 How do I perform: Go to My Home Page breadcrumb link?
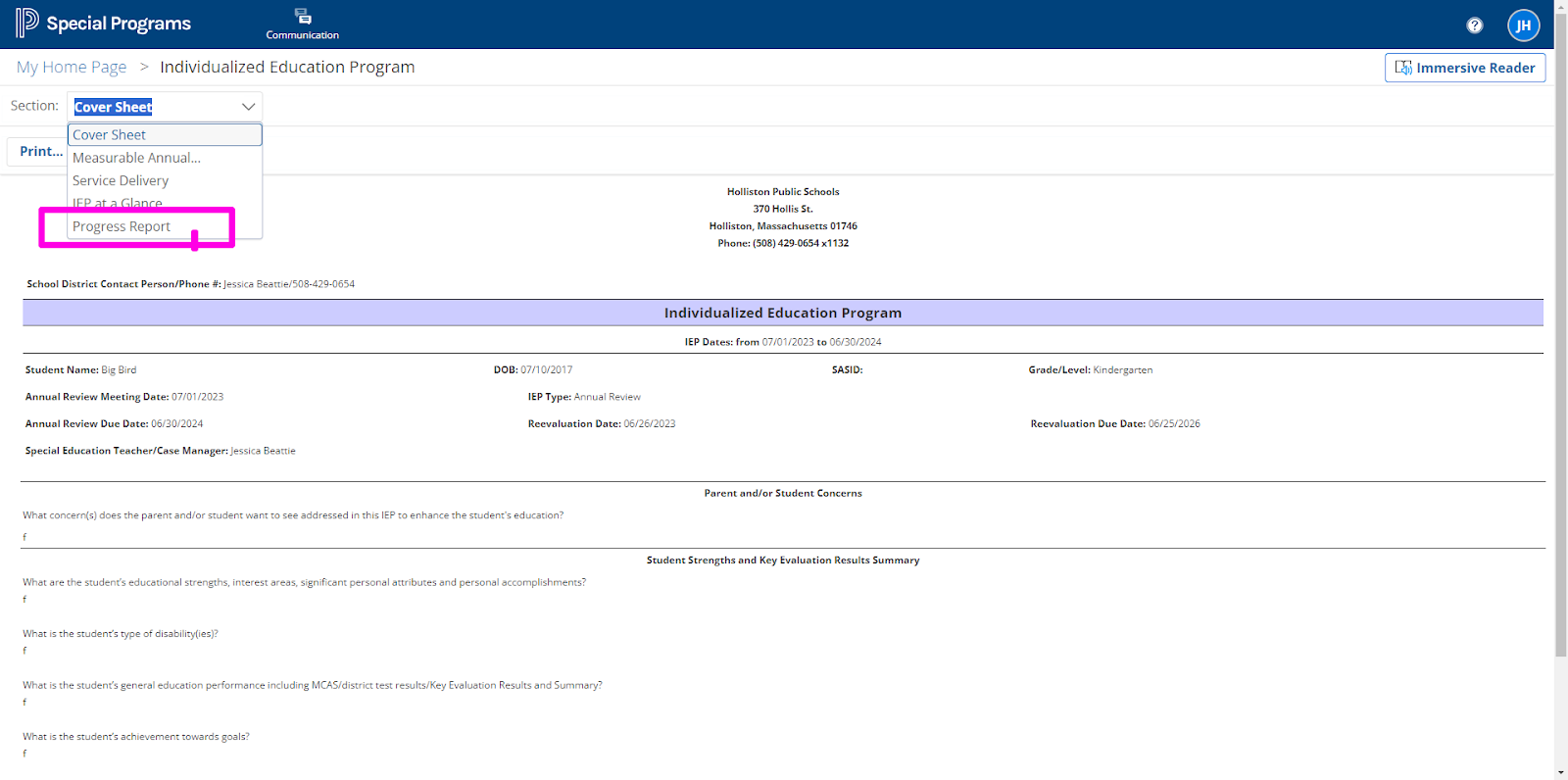72,68
